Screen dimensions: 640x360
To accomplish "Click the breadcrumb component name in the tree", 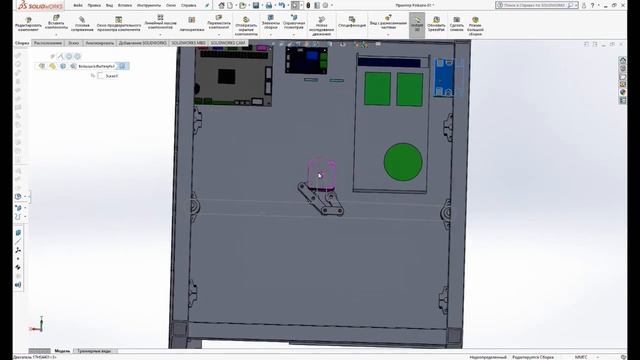I will click(x=97, y=66).
